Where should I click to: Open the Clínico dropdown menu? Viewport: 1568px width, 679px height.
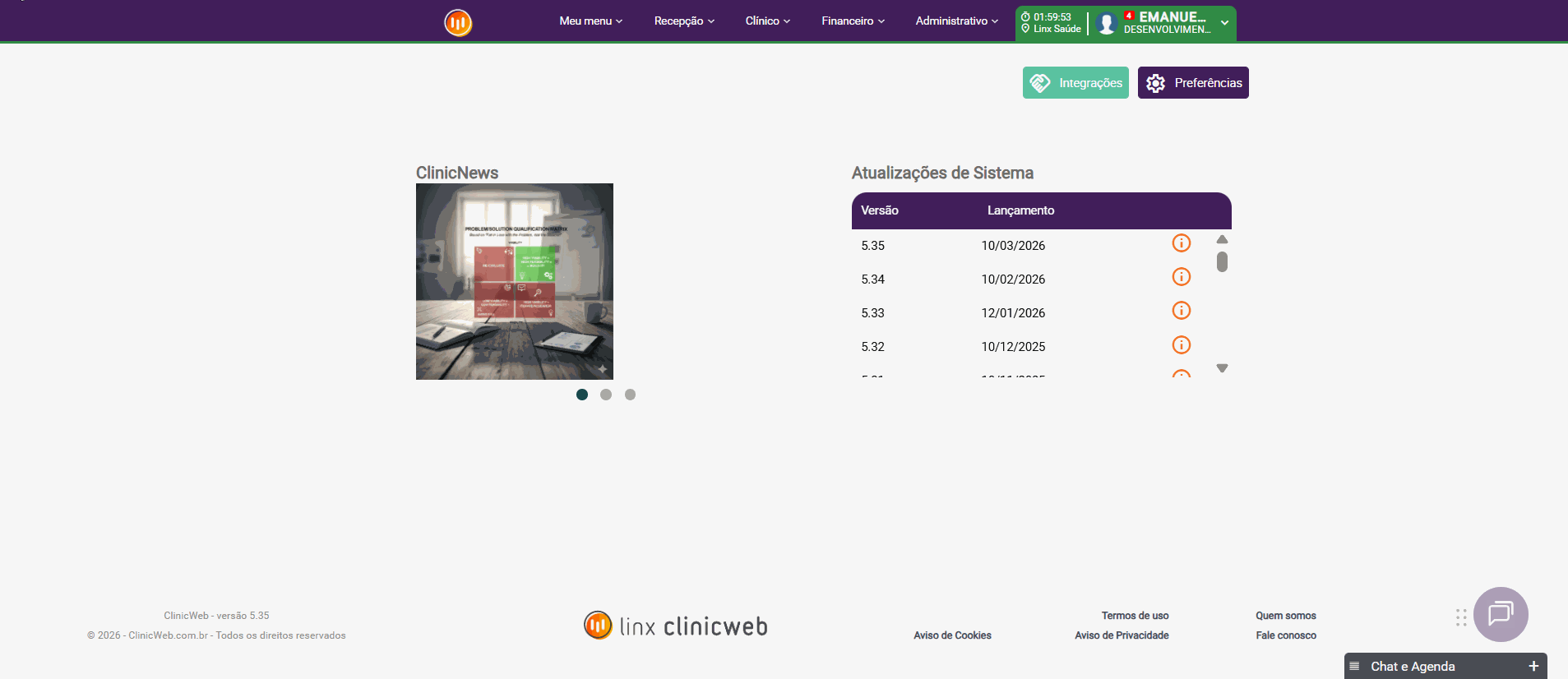pos(767,21)
